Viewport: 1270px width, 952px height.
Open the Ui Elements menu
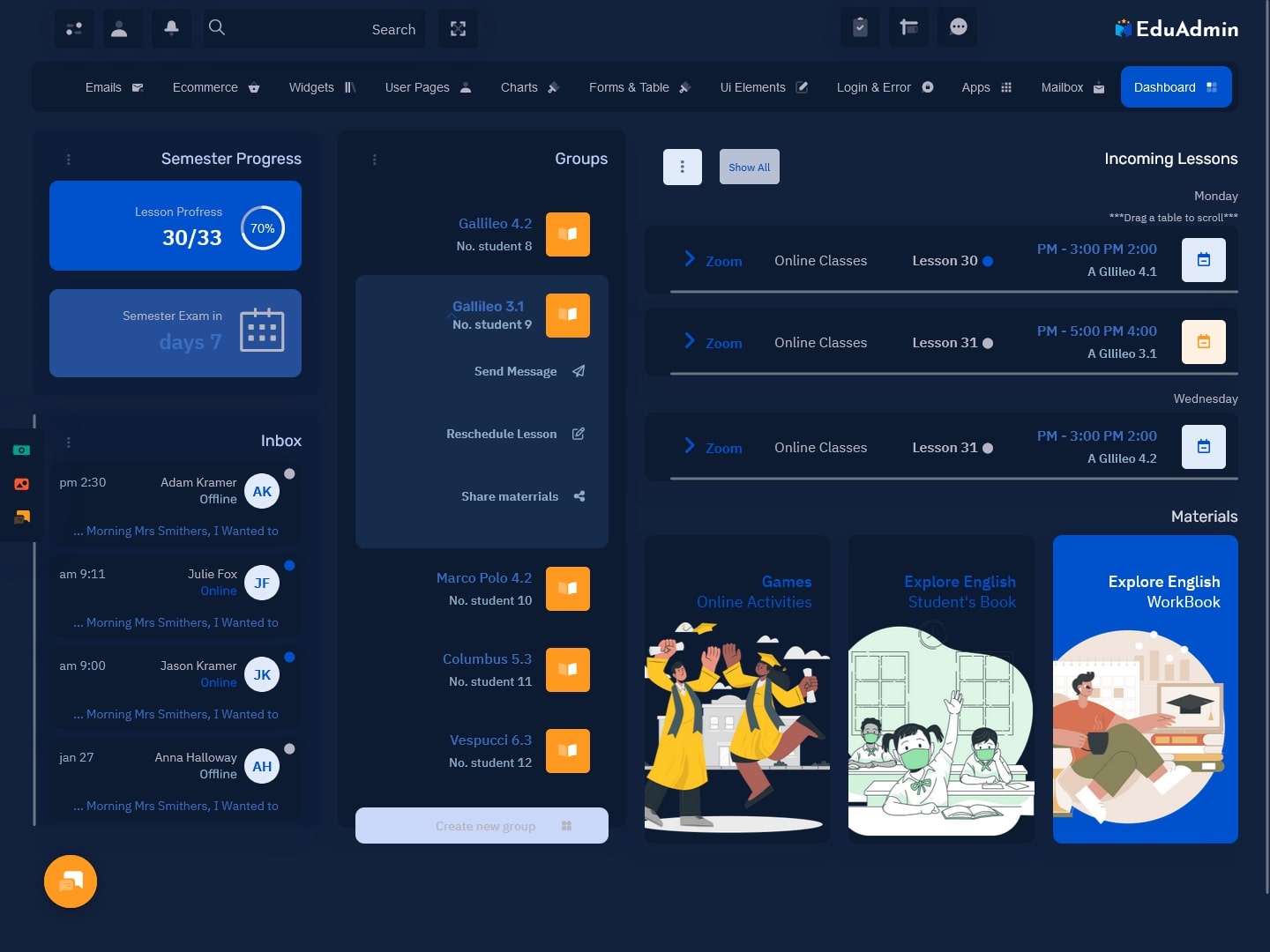764,87
